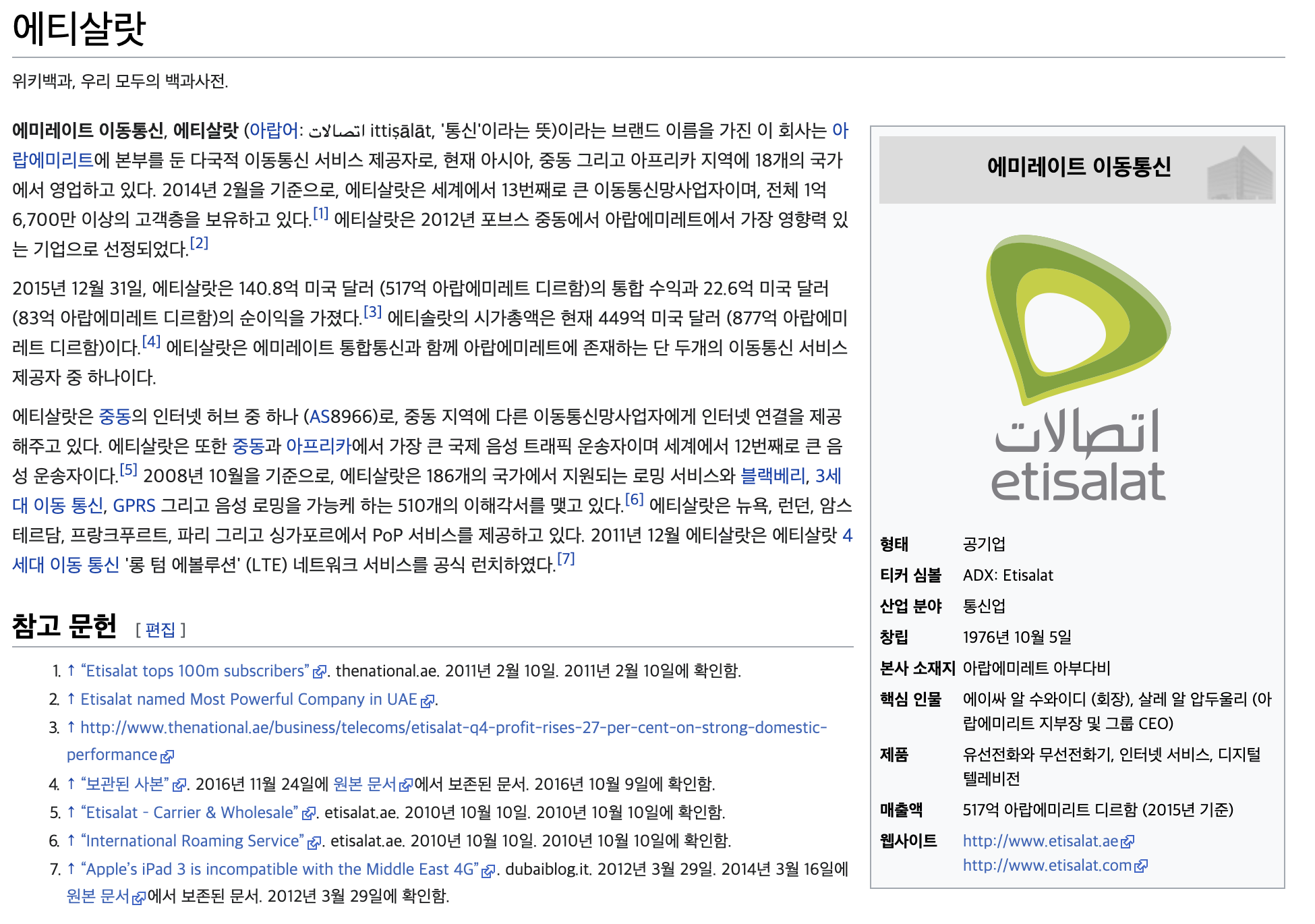Screen dimensions: 1315x924
Task: Click external link icon beside etisalat.com website
Action: [1141, 866]
